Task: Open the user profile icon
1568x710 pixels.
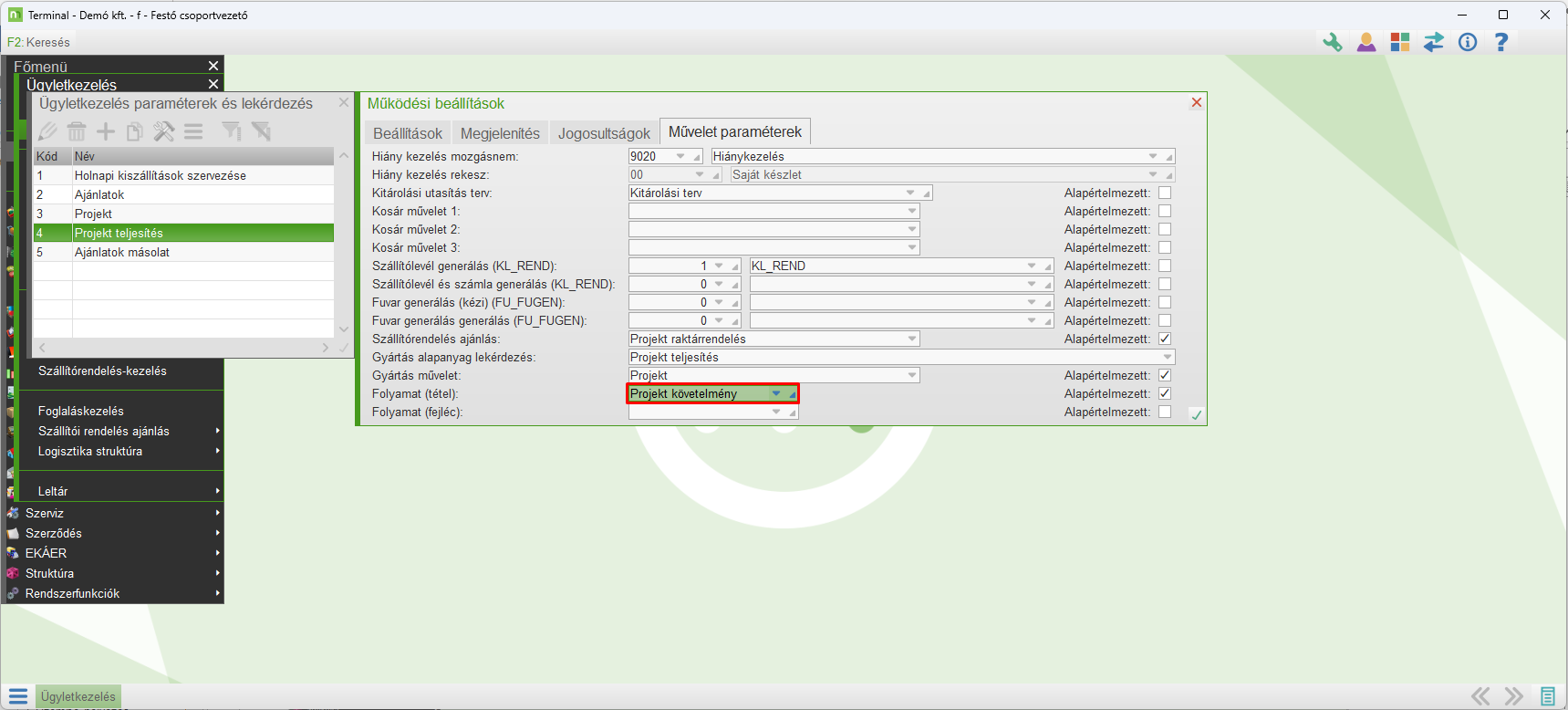Action: click(x=1366, y=42)
